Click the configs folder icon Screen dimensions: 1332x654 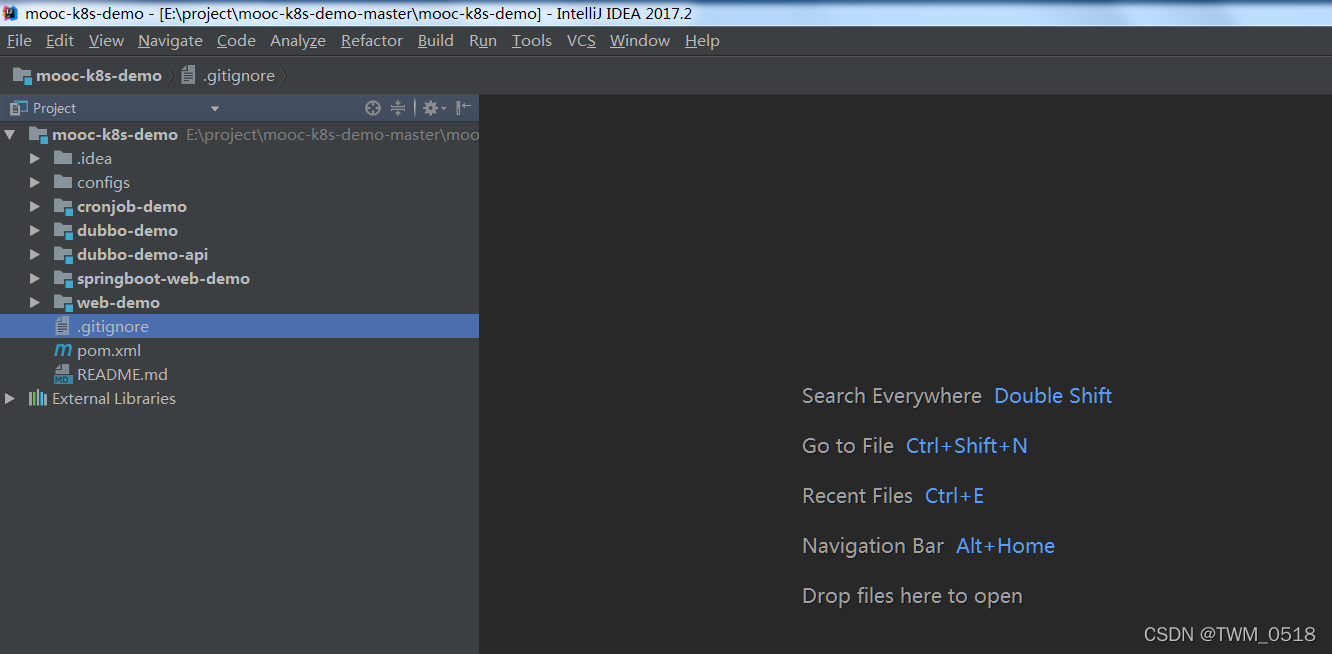(x=63, y=182)
